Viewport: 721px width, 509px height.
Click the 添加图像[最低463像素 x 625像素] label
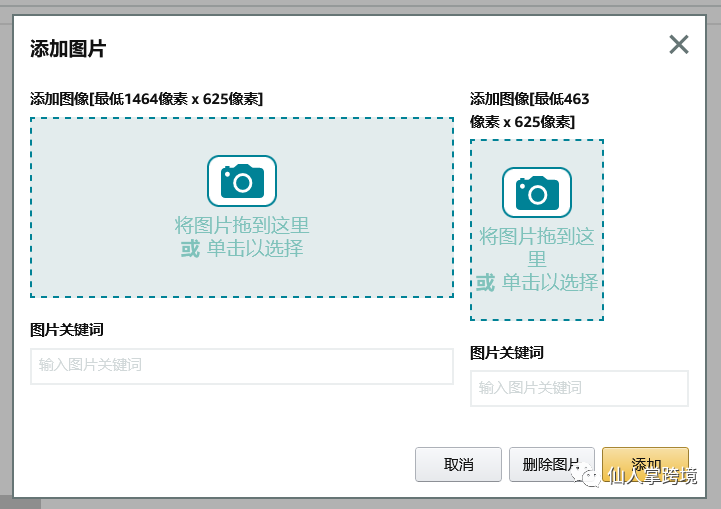(529, 110)
